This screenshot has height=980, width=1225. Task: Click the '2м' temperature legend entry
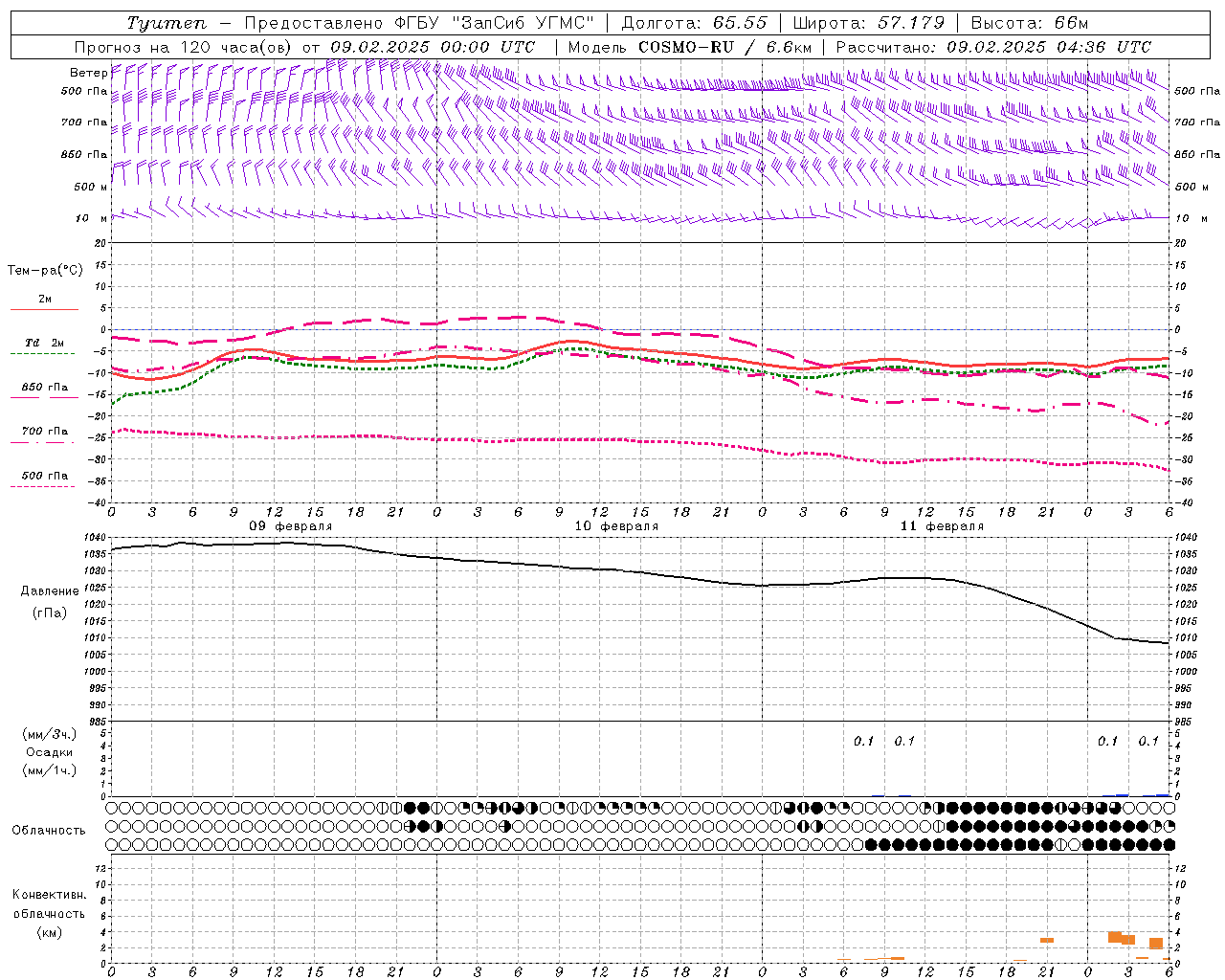click(x=45, y=299)
